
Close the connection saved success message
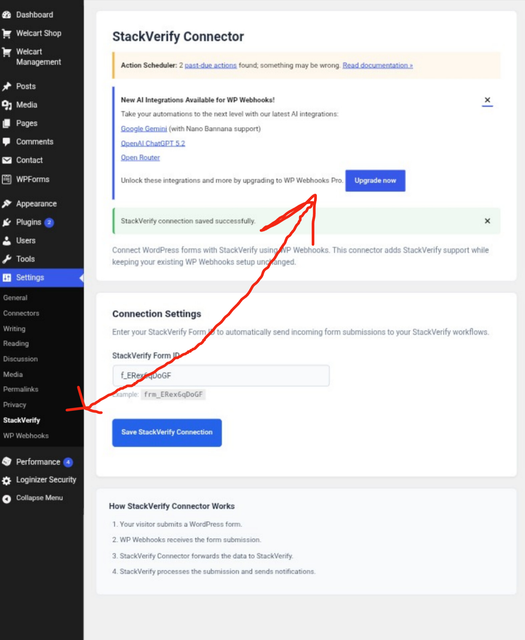487,221
